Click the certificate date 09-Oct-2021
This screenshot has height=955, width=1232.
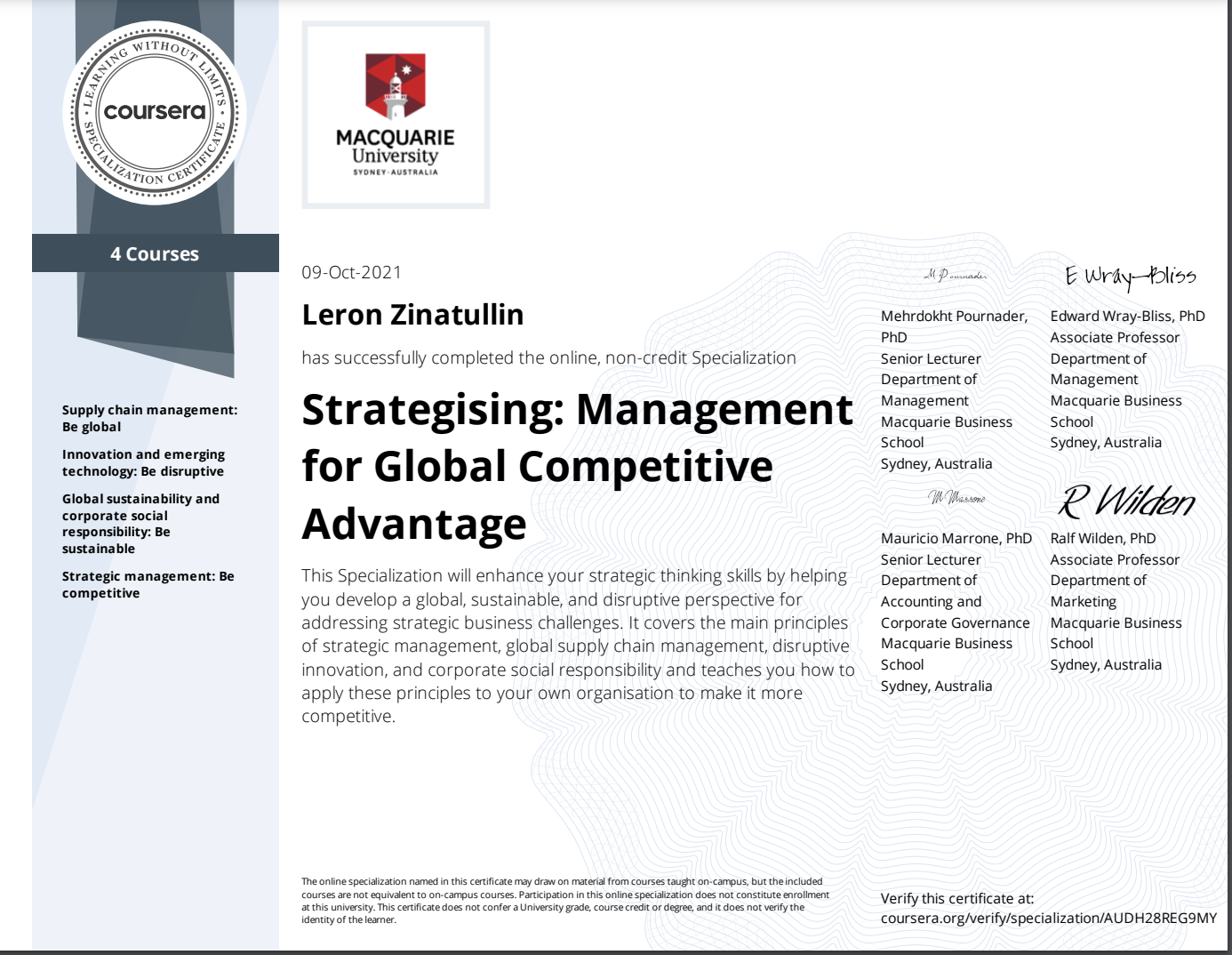pos(351,272)
